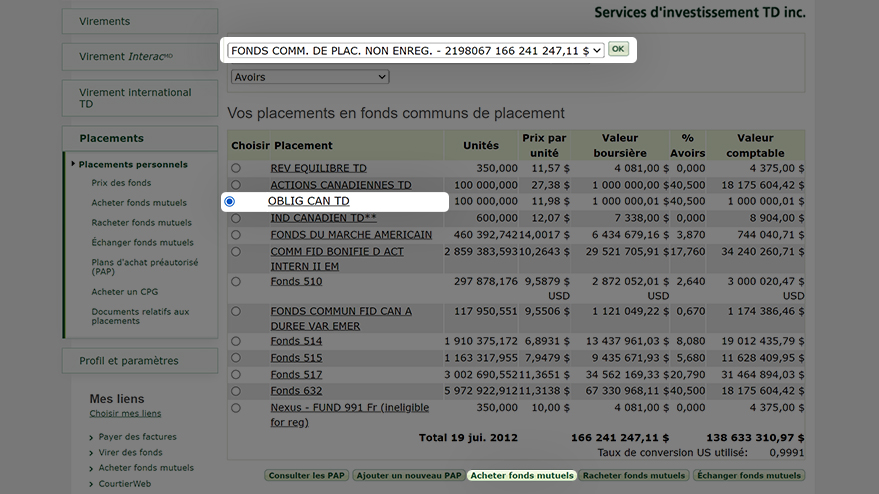
Task: Open the Fonds 514 link
Action: pyautogui.click(x=296, y=341)
